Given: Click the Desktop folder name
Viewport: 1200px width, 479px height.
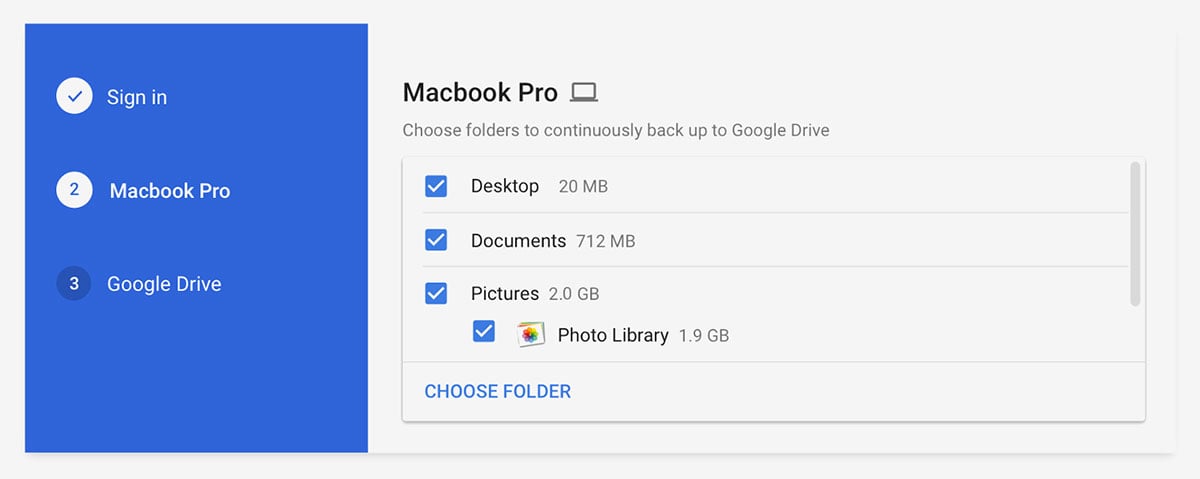Looking at the screenshot, I should [505, 186].
